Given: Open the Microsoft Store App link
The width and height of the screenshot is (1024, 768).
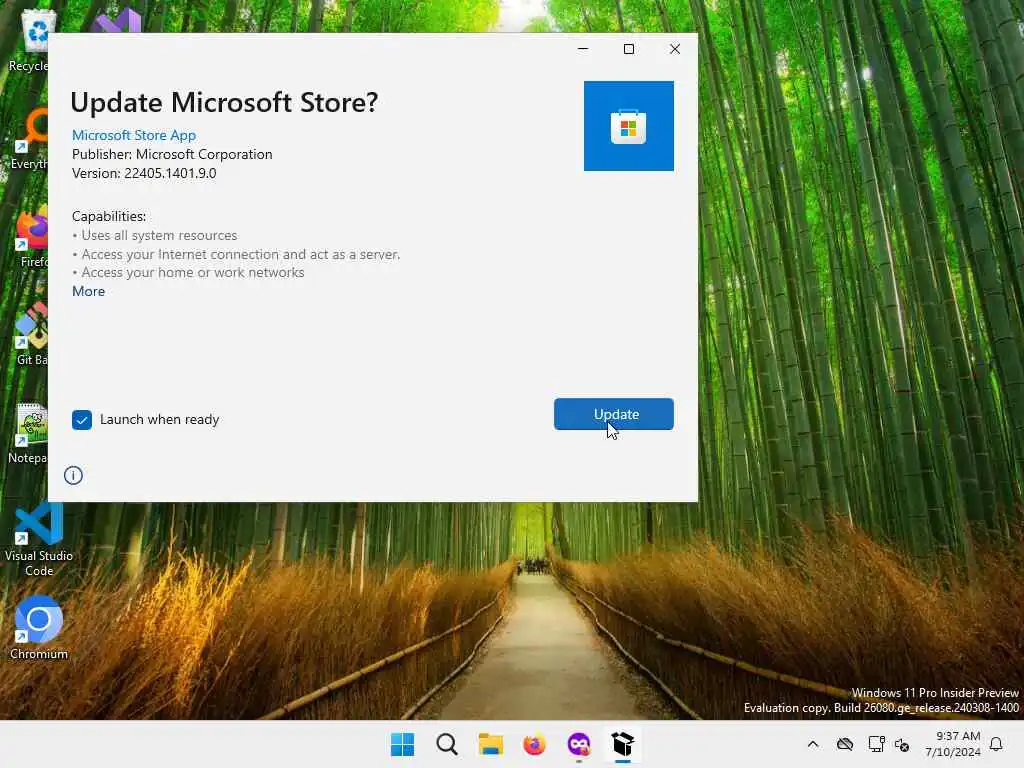Looking at the screenshot, I should click(134, 135).
